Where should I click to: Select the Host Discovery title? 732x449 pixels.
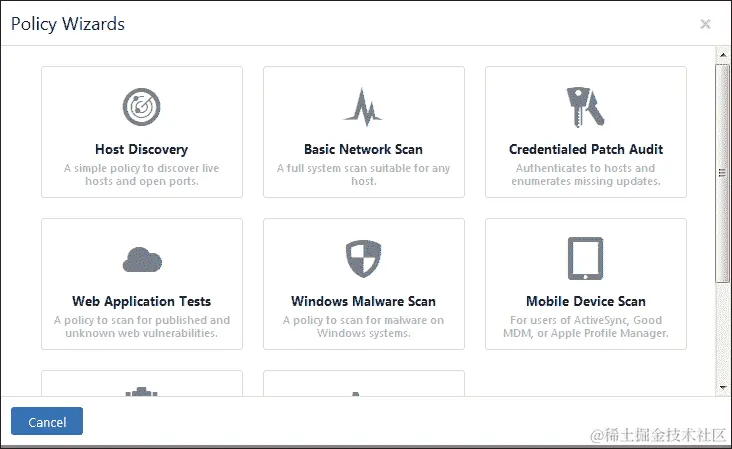point(141,149)
